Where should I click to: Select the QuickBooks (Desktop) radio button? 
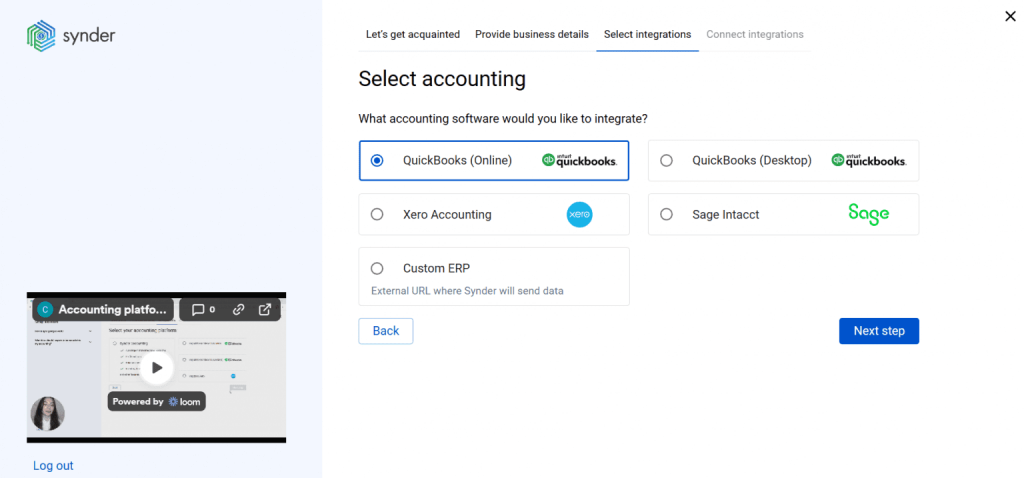click(667, 160)
